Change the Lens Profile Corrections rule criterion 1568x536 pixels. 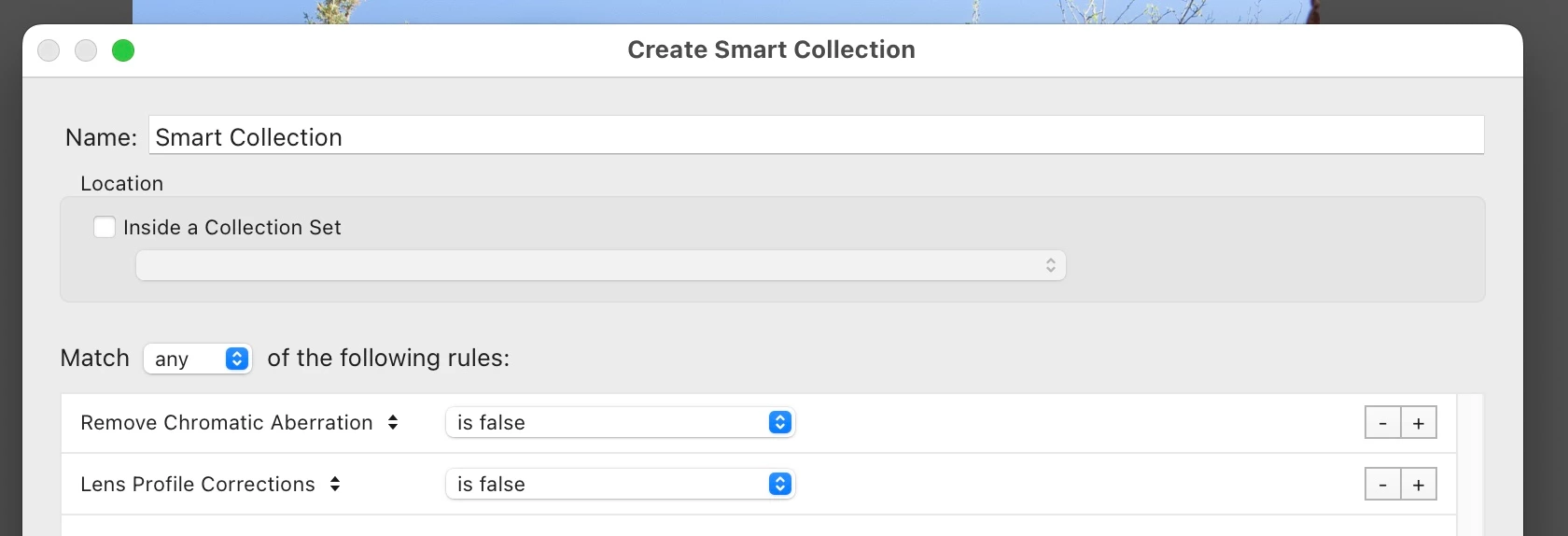(210, 484)
